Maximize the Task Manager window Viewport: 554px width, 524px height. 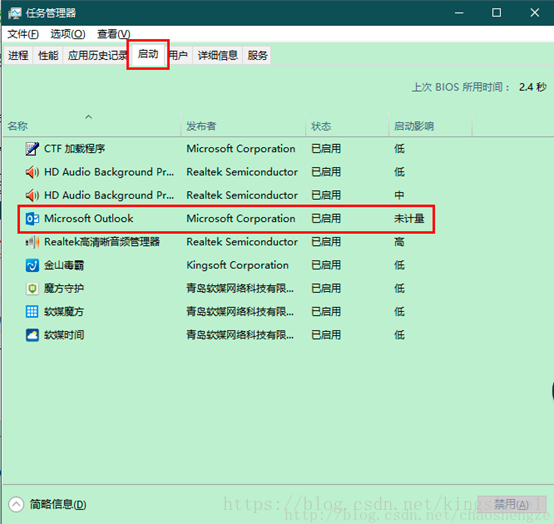[x=496, y=13]
